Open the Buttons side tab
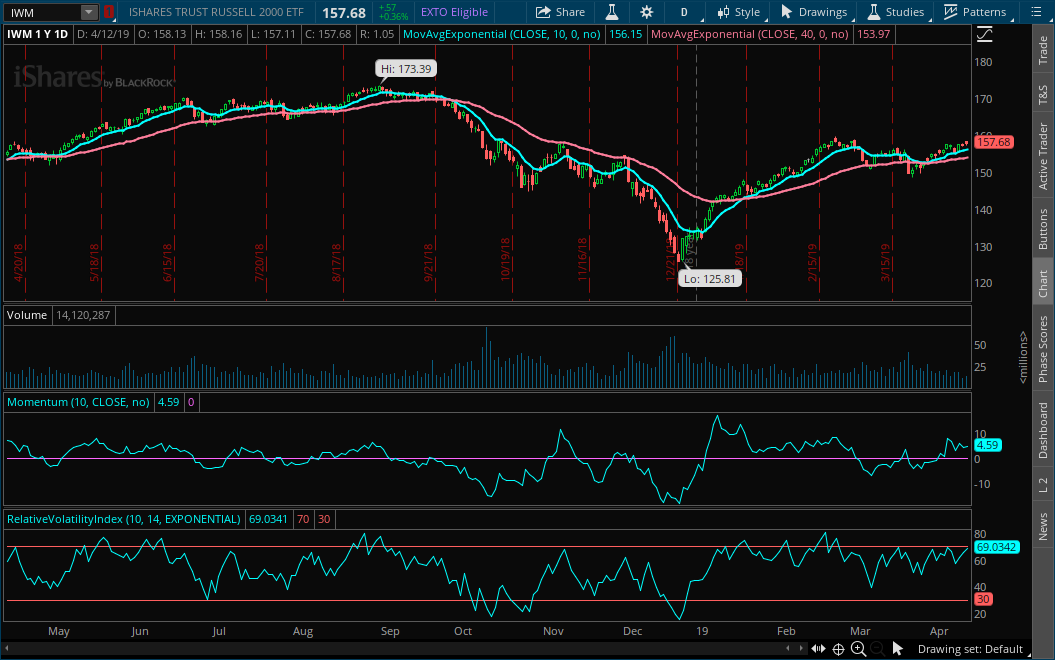The height and width of the screenshot is (660, 1055). coord(1043,229)
